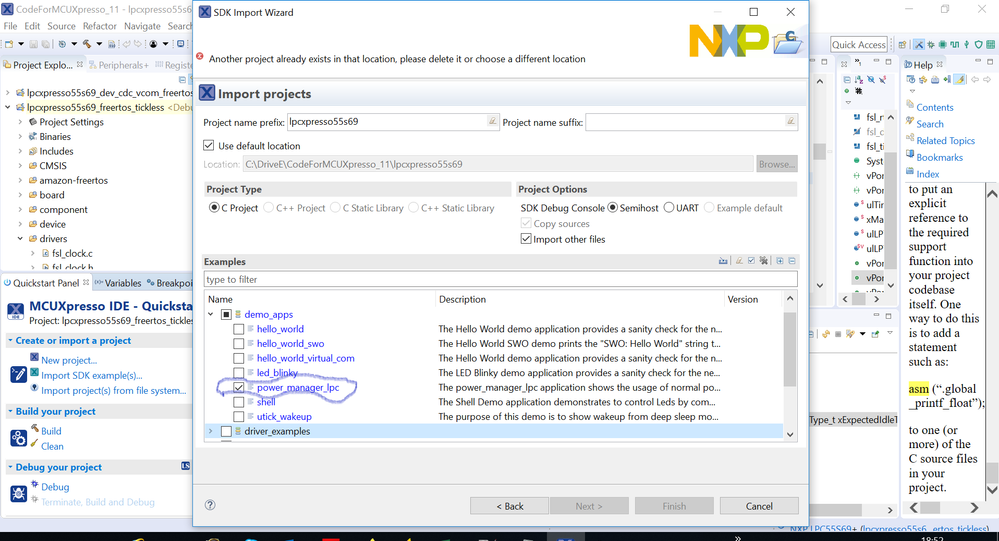Click the deselect-all cross icon in the Examples toolbar
This screenshot has height=541, width=999.
pyautogui.click(x=764, y=261)
